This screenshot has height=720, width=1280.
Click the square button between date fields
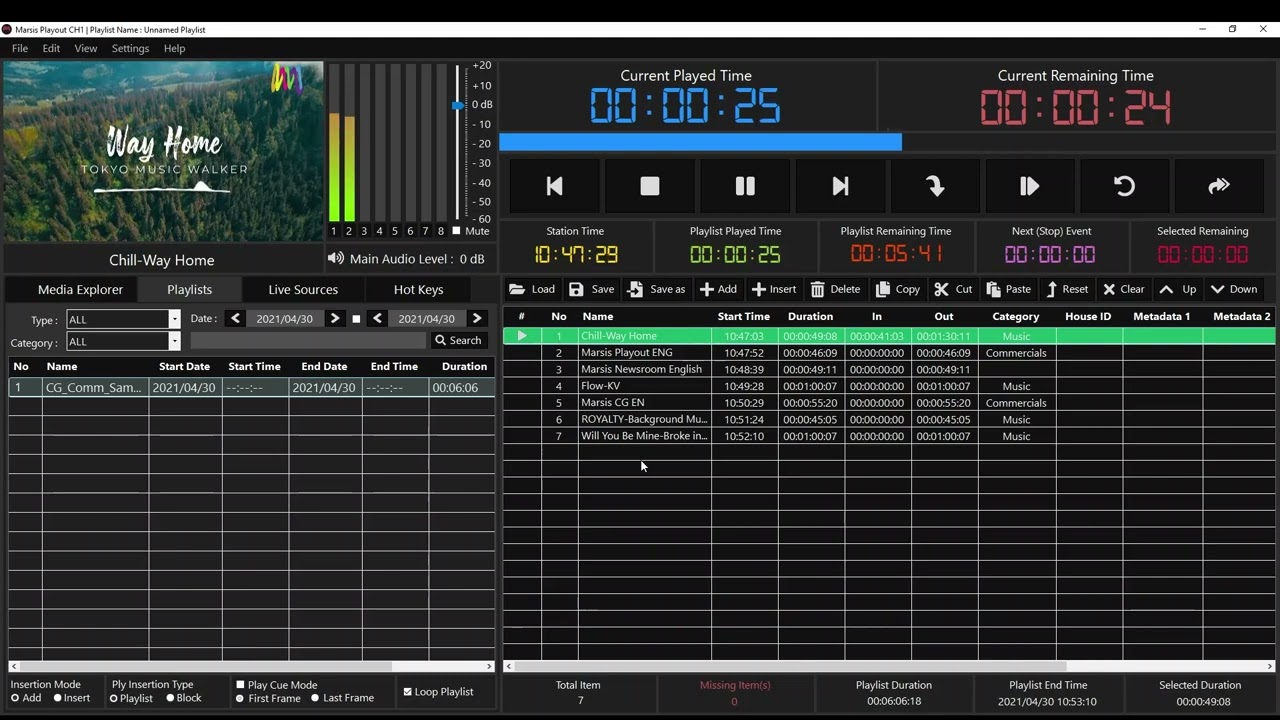(x=356, y=319)
